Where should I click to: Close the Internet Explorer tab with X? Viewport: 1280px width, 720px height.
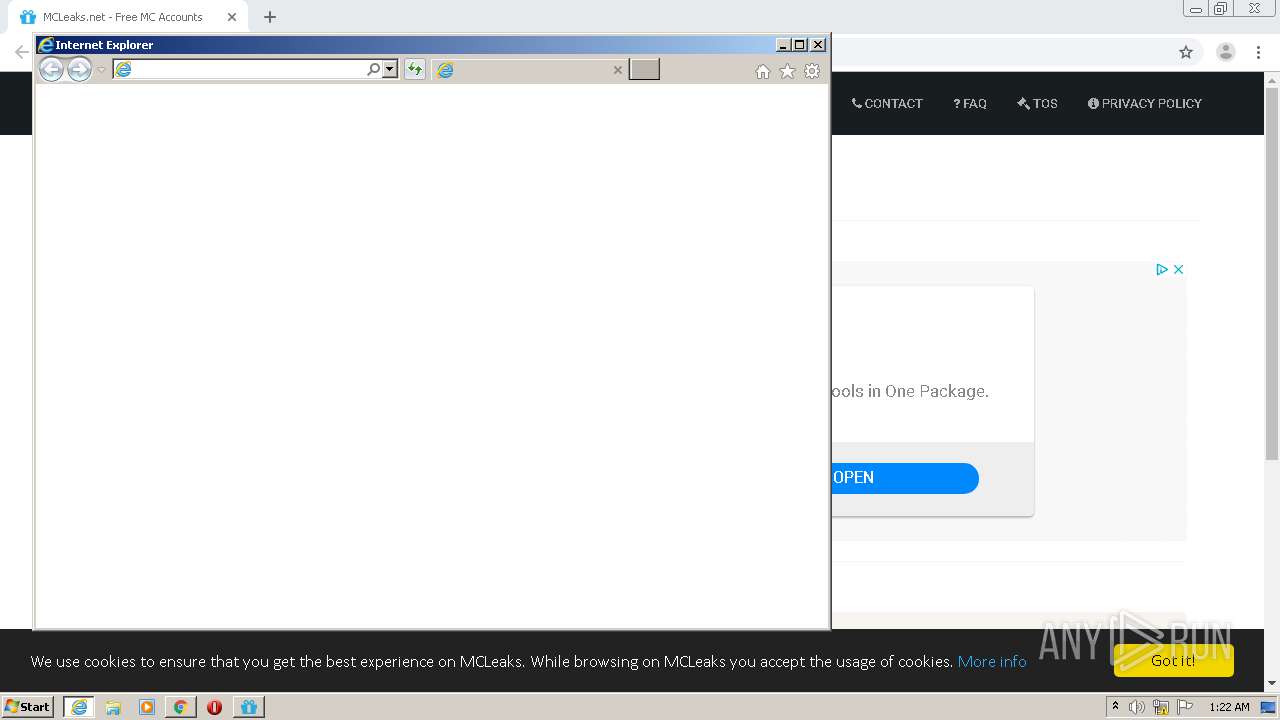[617, 70]
